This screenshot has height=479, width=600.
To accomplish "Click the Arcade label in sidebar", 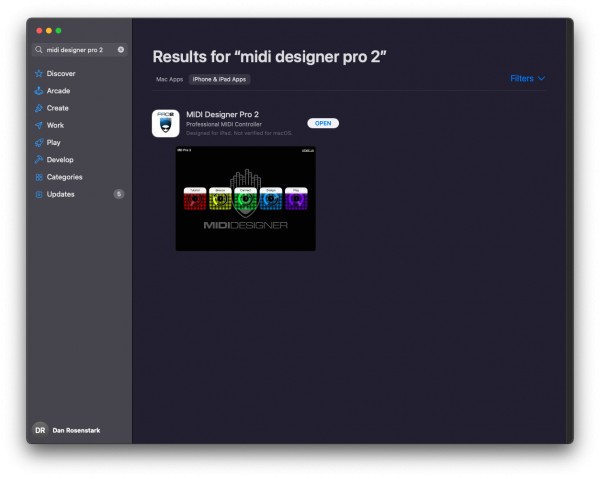I will coord(58,91).
